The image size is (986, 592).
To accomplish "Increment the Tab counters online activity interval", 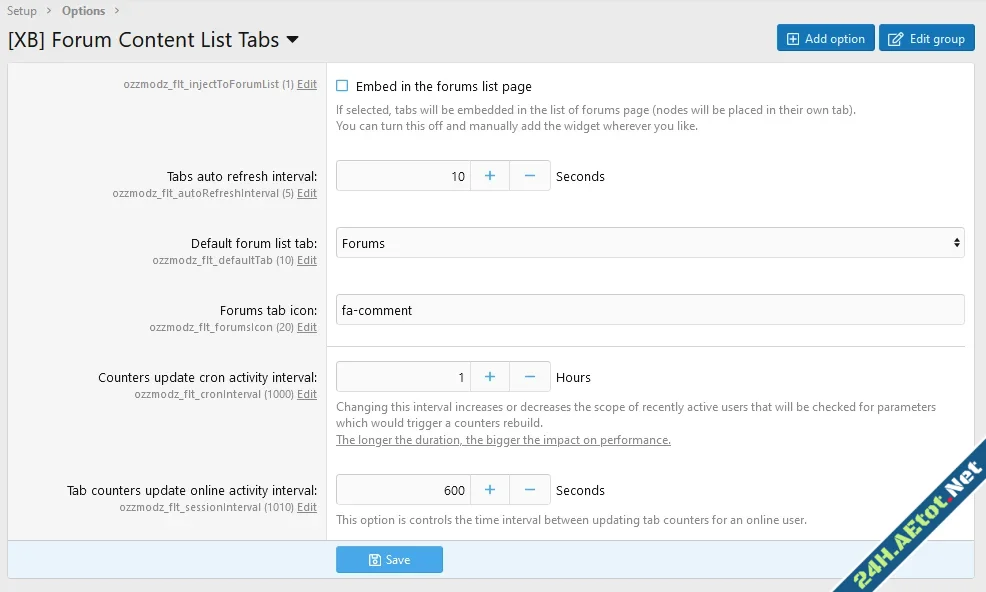I will pyautogui.click(x=490, y=490).
